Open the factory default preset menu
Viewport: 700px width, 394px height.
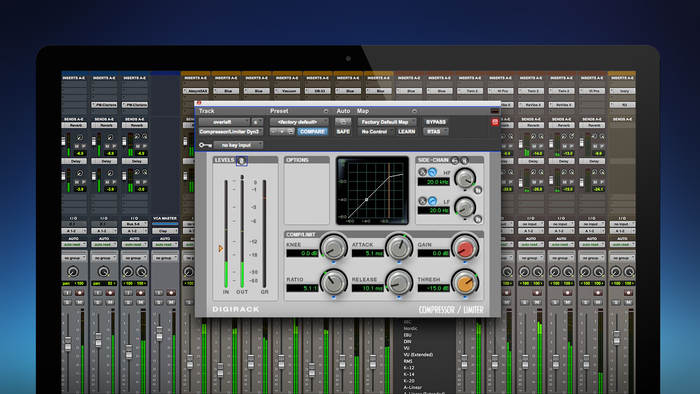pos(299,122)
